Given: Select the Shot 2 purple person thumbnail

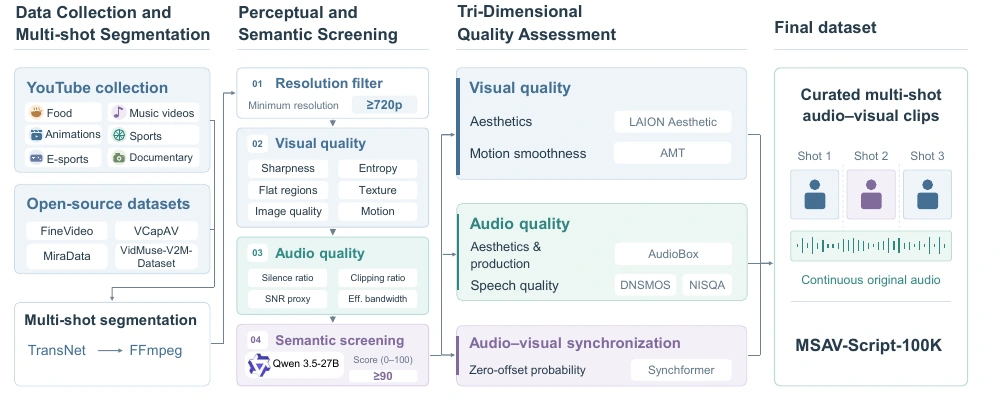Looking at the screenshot, I should tap(871, 195).
